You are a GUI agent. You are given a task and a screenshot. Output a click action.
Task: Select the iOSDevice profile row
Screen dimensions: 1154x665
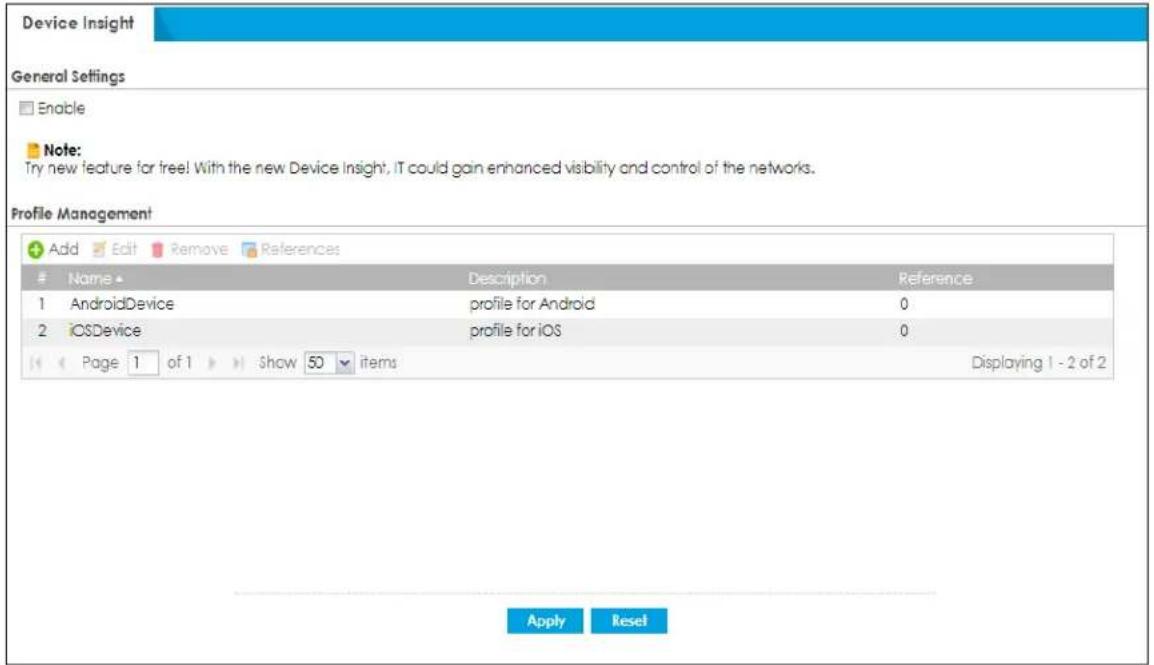coord(567,330)
